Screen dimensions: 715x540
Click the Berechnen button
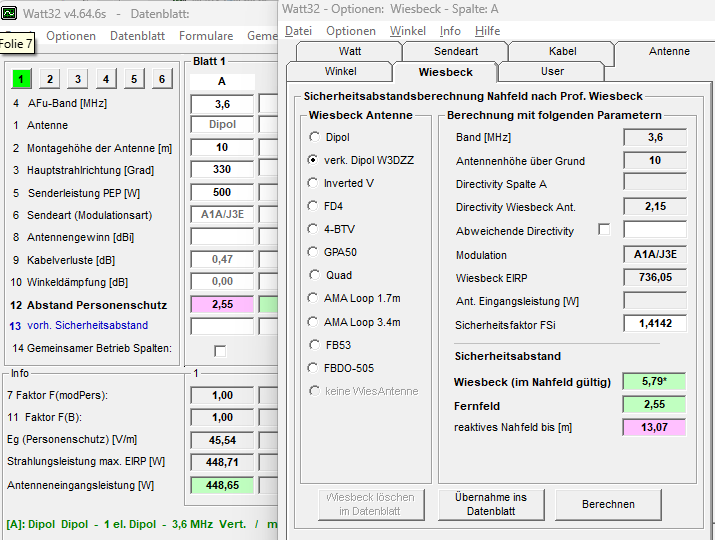click(x=608, y=504)
